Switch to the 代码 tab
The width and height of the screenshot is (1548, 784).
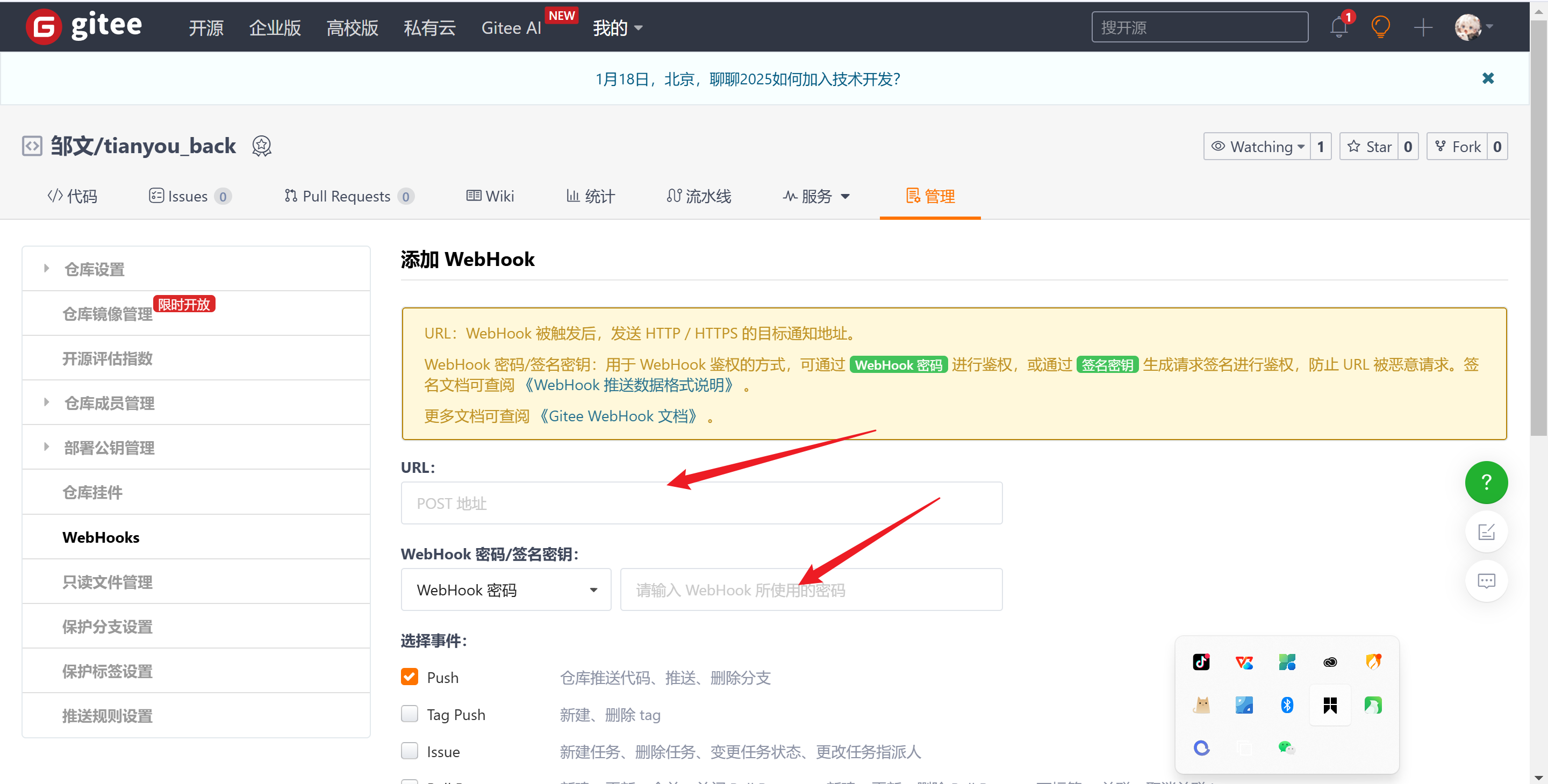(x=71, y=196)
